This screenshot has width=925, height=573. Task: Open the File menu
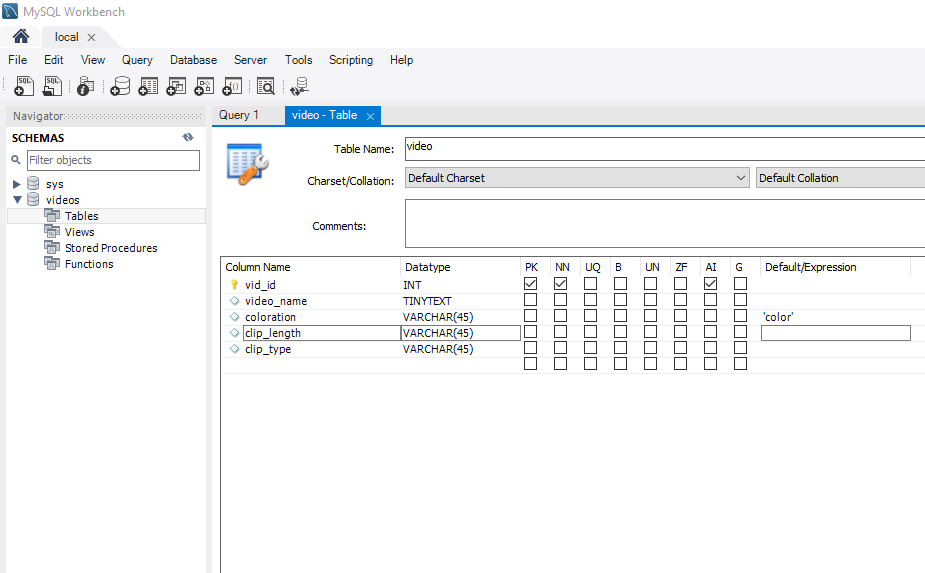[17, 60]
